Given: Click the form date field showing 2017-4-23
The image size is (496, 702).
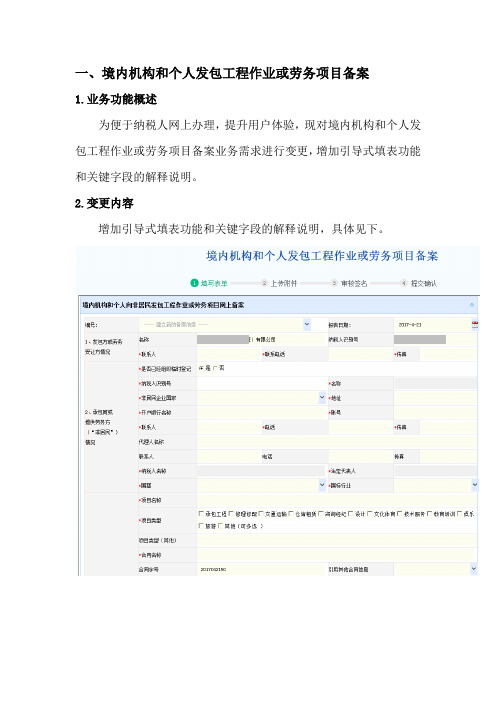Looking at the screenshot, I should coord(432,325).
